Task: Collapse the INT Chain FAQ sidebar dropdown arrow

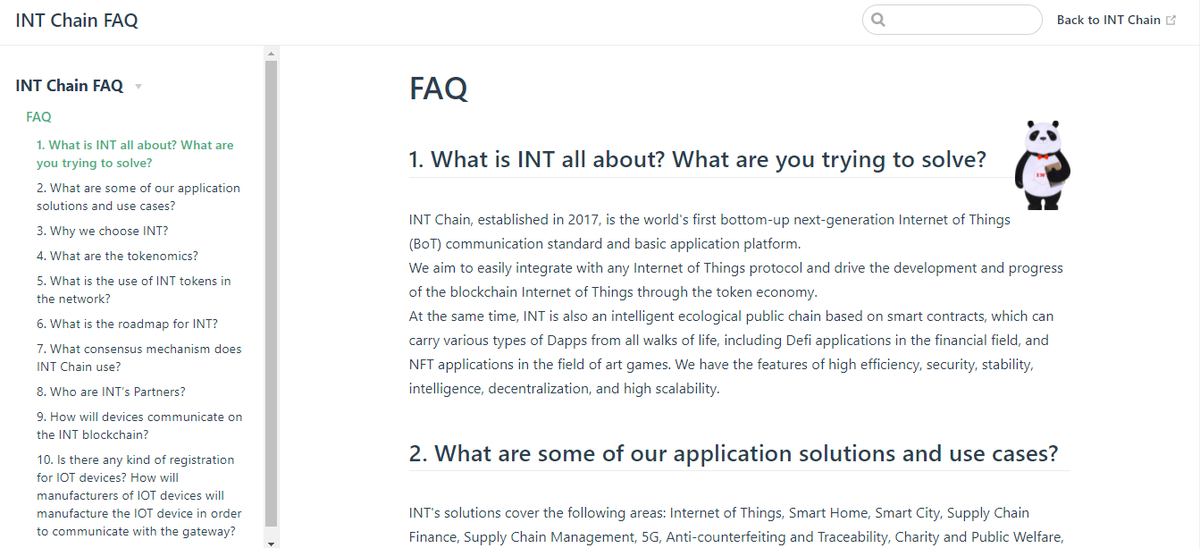Action: [138, 87]
